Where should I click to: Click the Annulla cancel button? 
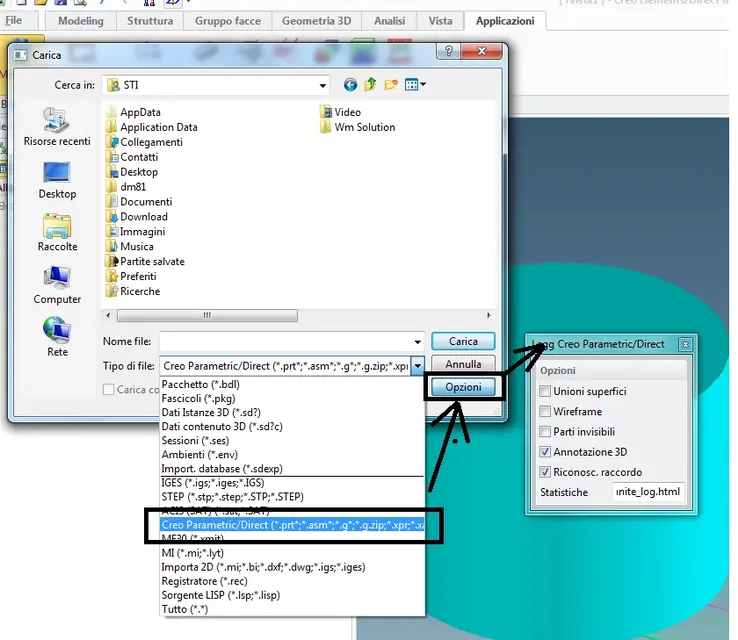tap(463, 364)
